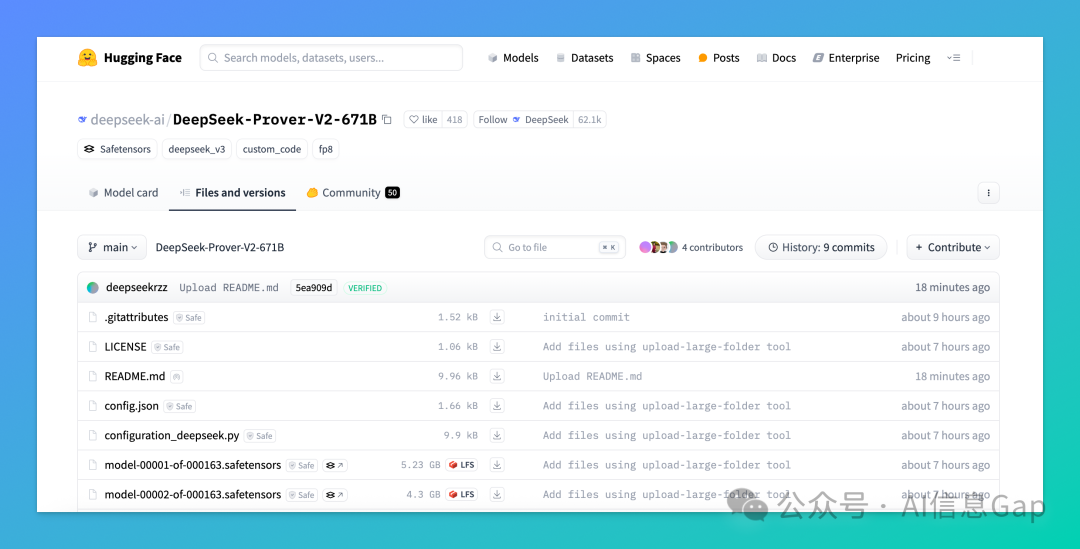The width and height of the screenshot is (1080, 549).
Task: Click the Safe badge next to model-00002 safetensors
Action: point(302,495)
